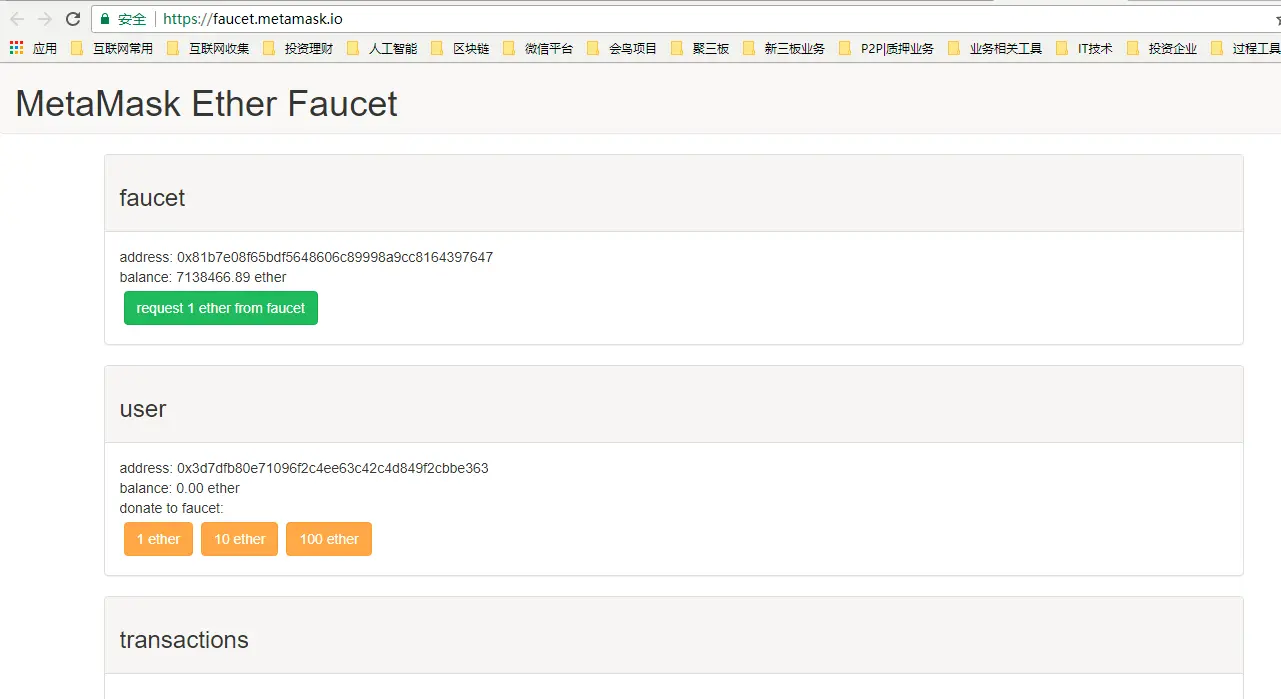Open the 投资企业 bookmark folder
The width and height of the screenshot is (1281, 699).
pyautogui.click(x=1162, y=48)
